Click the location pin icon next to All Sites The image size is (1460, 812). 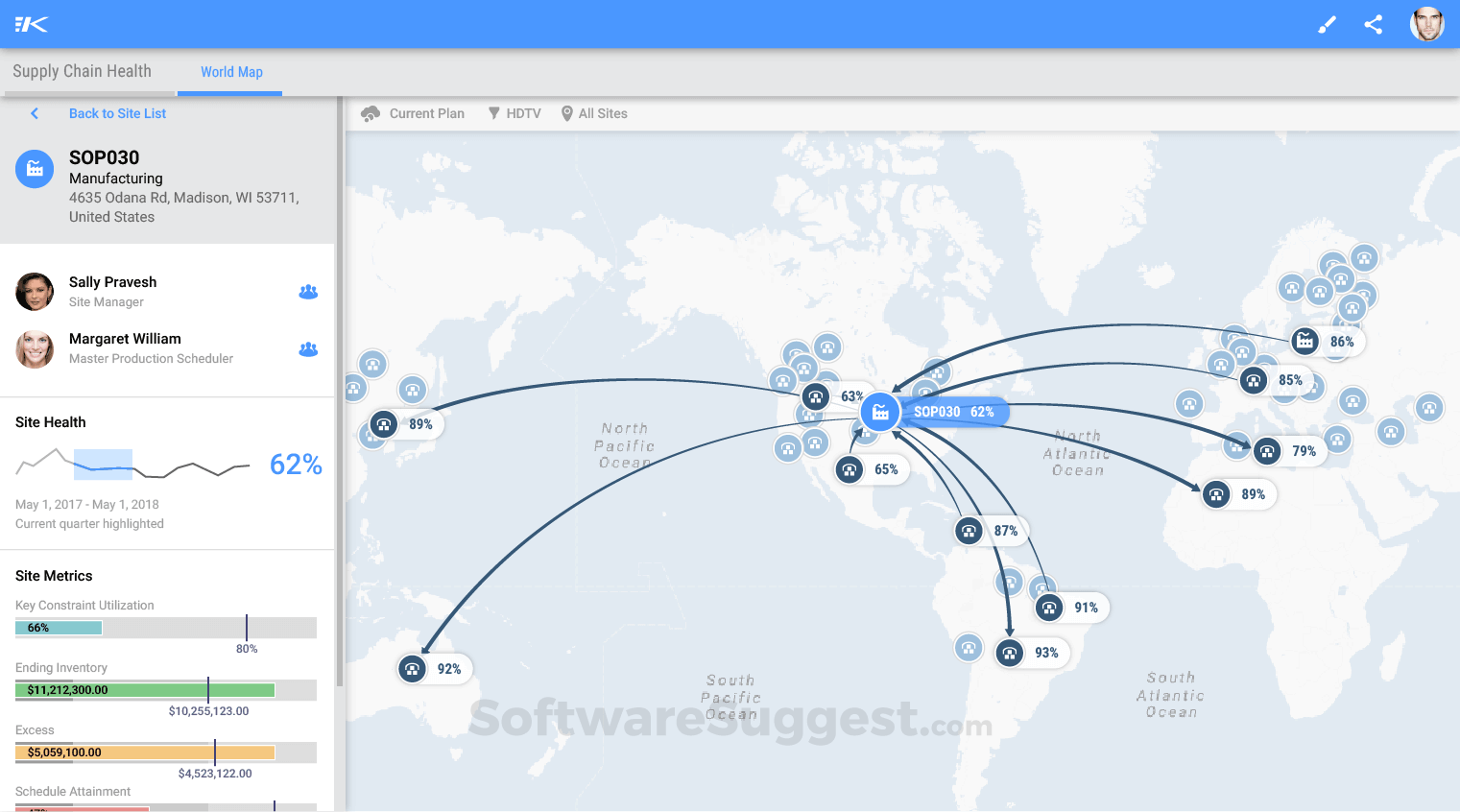(x=566, y=113)
